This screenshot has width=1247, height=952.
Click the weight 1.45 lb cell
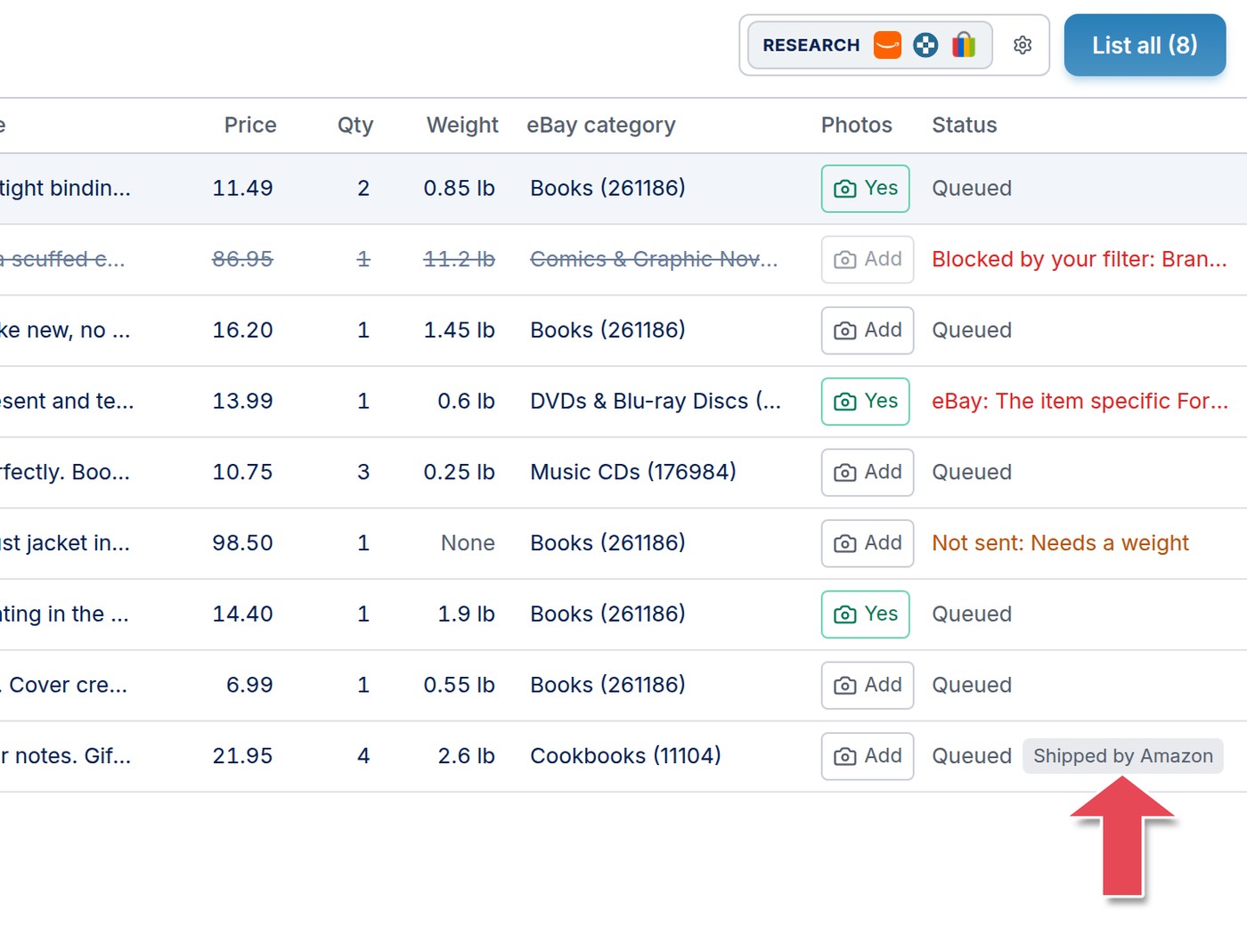click(x=459, y=330)
